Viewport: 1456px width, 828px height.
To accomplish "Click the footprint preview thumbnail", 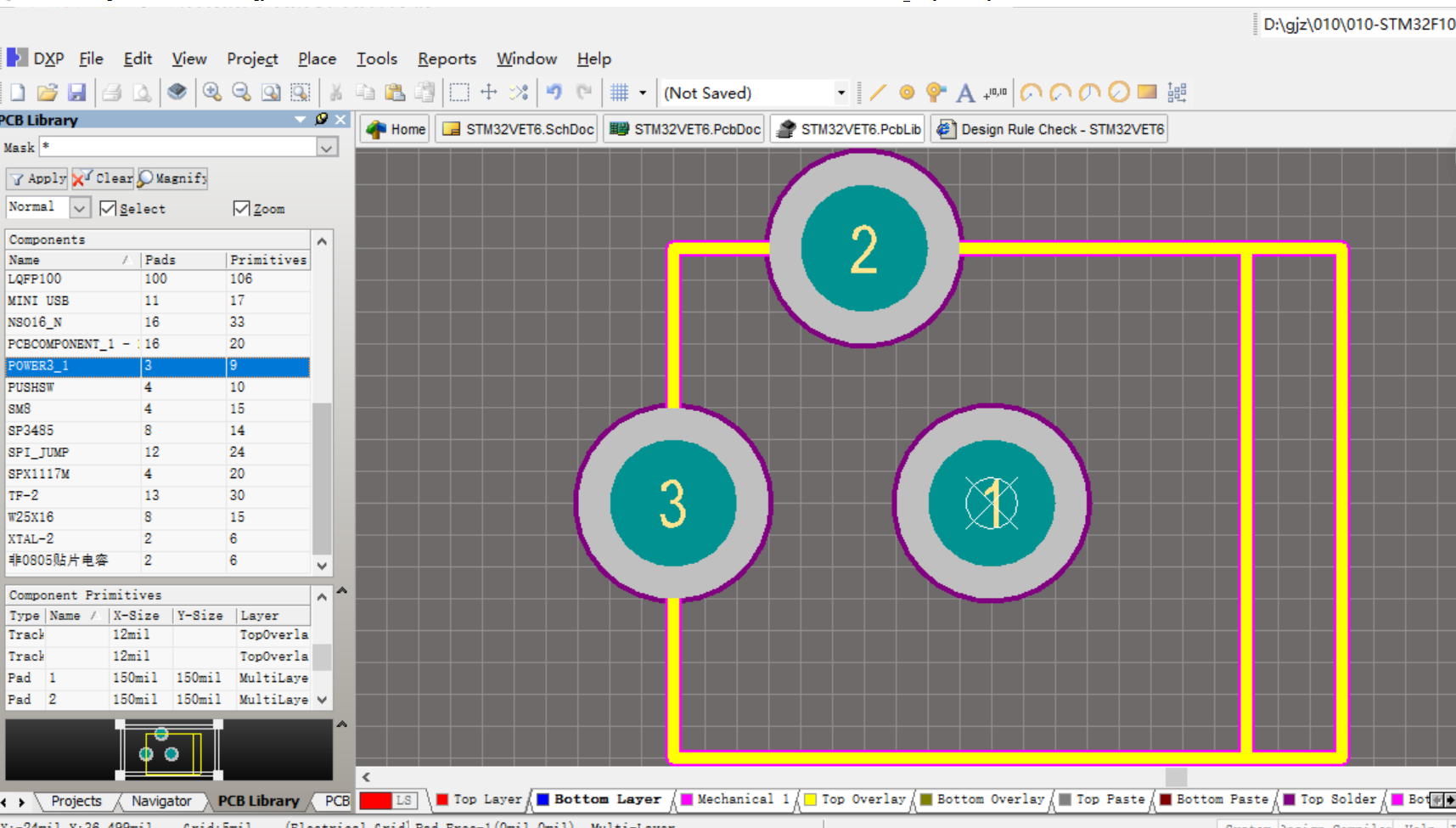I will tap(169, 750).
